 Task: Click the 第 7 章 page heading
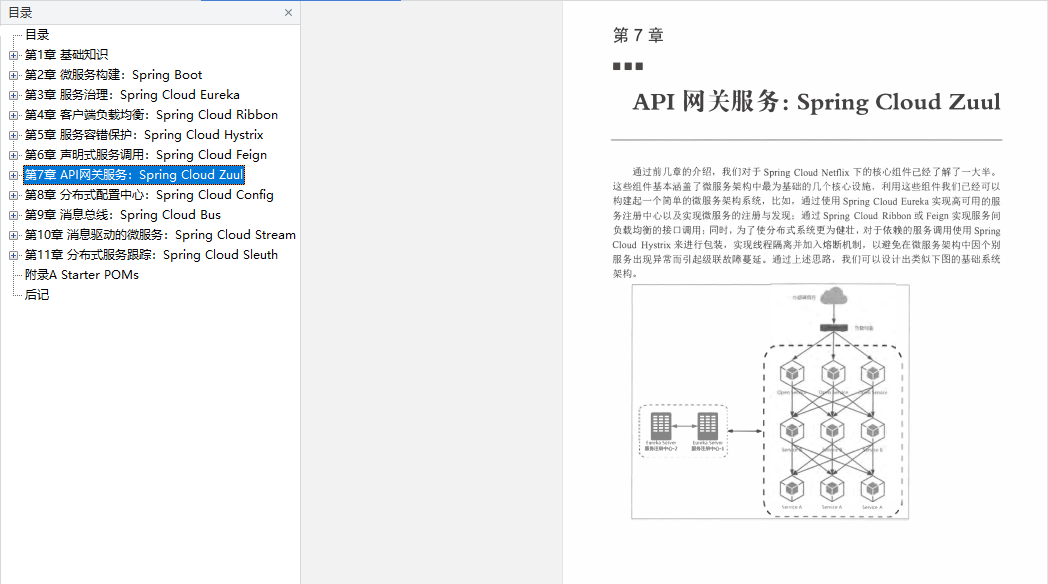(638, 35)
